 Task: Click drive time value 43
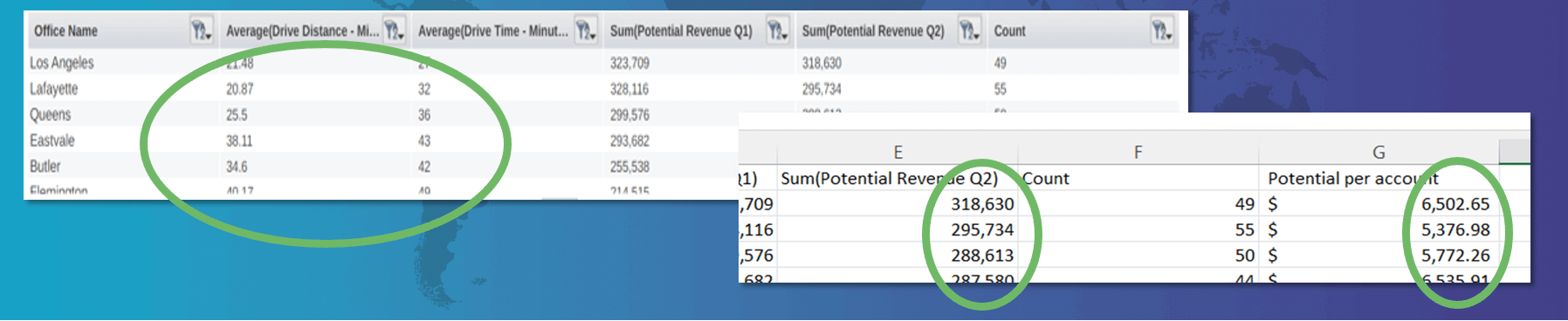click(x=423, y=140)
